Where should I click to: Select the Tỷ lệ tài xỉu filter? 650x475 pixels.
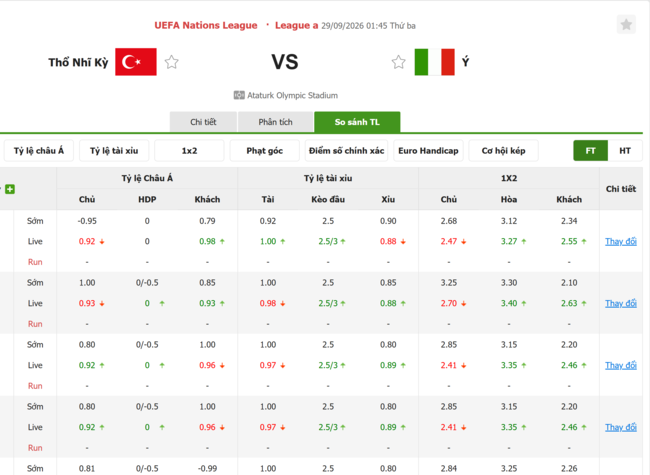(114, 150)
